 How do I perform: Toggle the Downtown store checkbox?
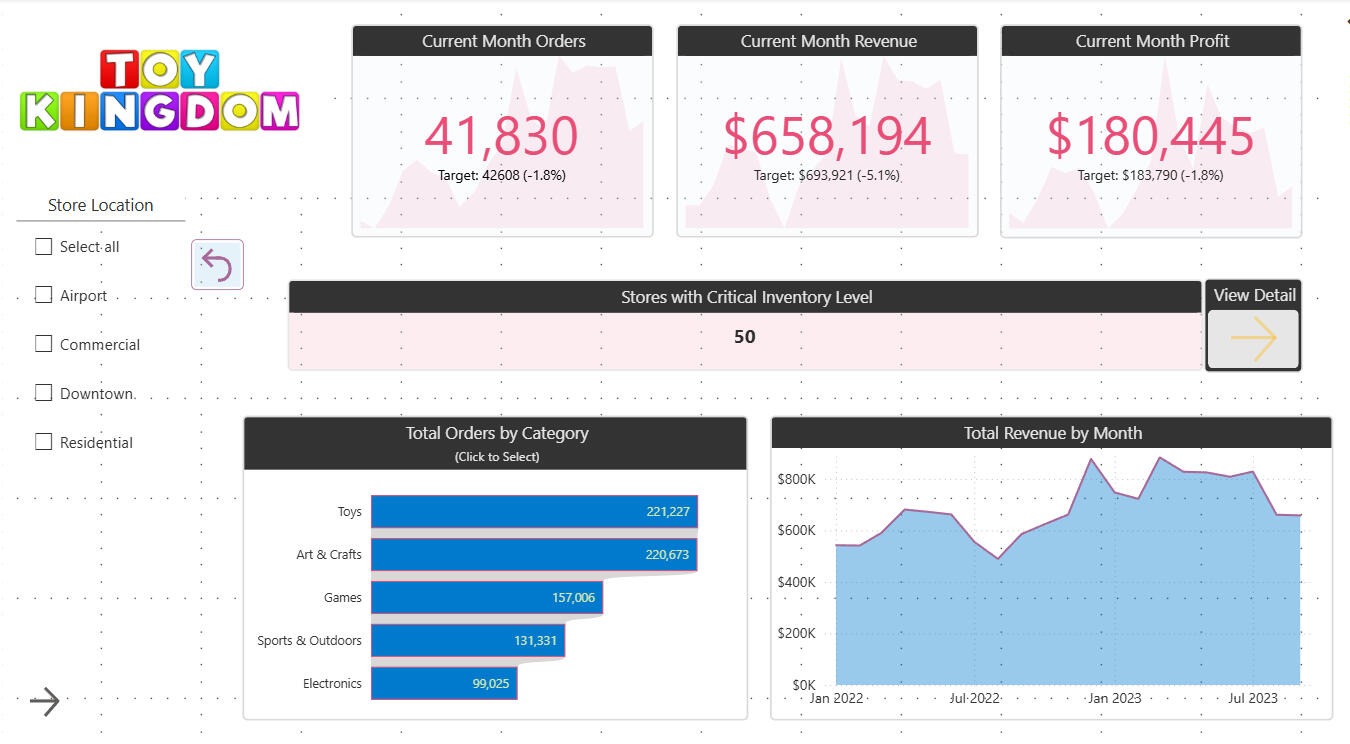point(44,393)
